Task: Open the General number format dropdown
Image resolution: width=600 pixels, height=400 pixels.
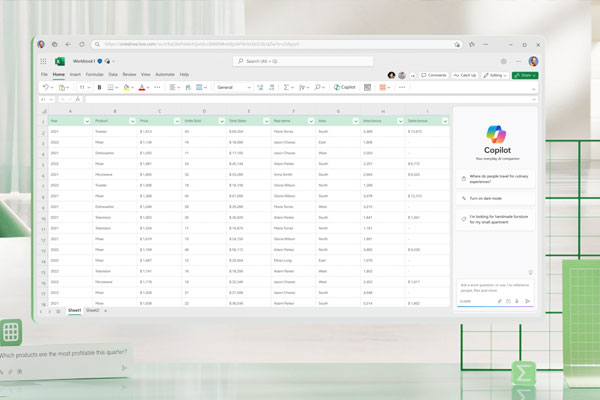Action: pyautogui.click(x=233, y=87)
